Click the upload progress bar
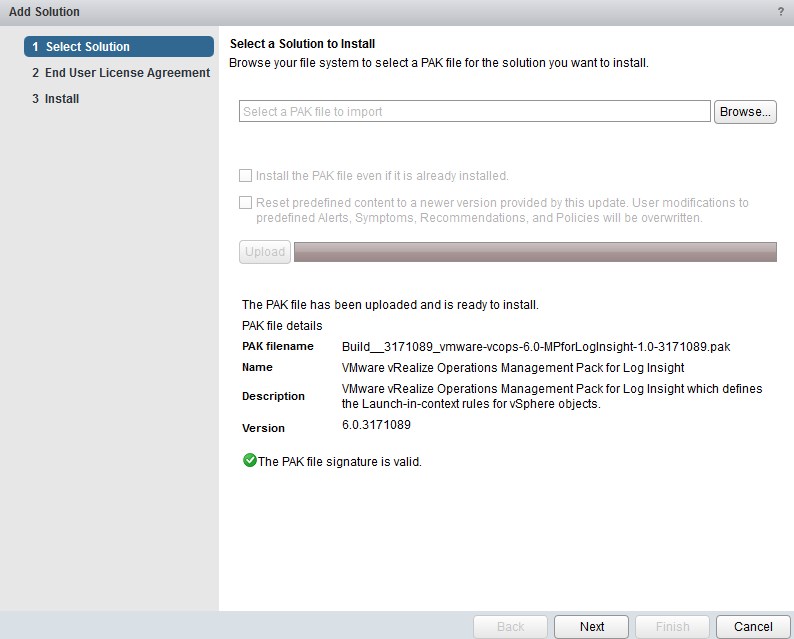Screen dimensions: 794x639 [535, 252]
